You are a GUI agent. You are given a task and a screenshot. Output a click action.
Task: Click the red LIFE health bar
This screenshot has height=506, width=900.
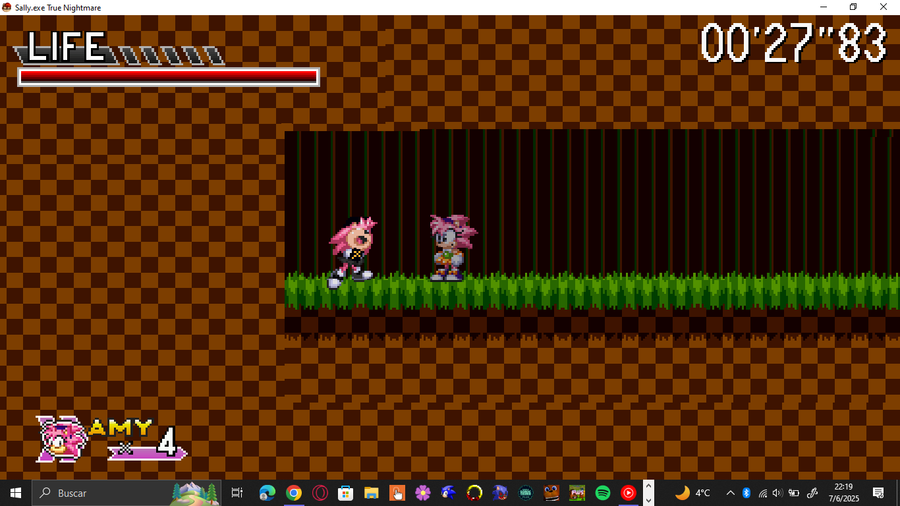[x=168, y=76]
